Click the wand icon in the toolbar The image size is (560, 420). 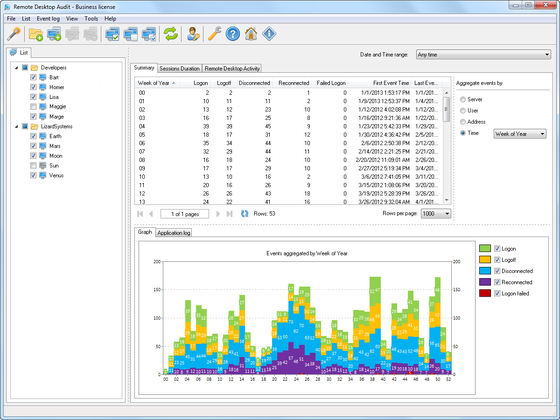(x=14, y=34)
